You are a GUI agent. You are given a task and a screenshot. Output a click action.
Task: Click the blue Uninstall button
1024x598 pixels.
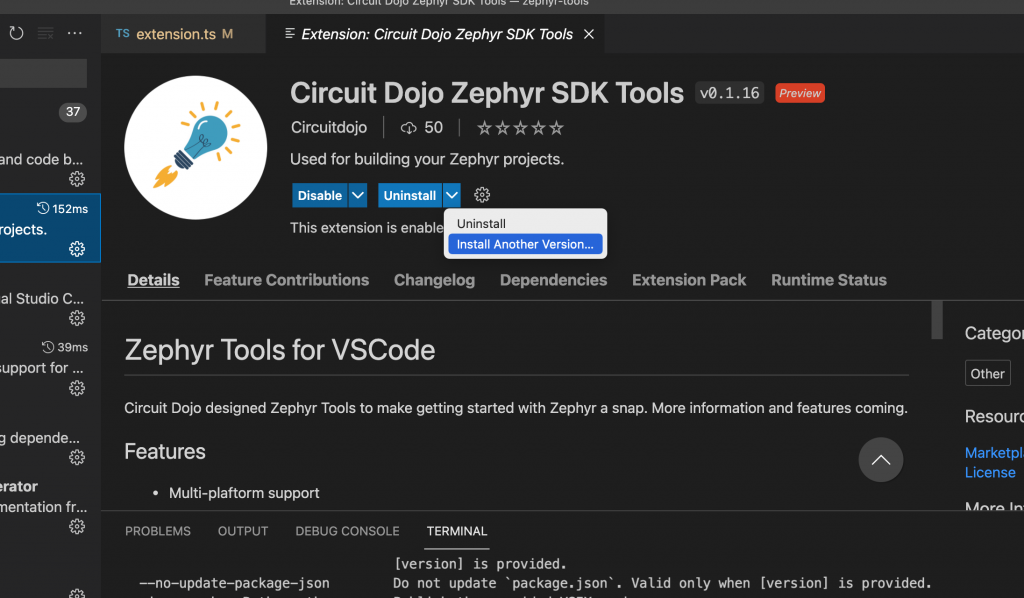[x=409, y=195]
